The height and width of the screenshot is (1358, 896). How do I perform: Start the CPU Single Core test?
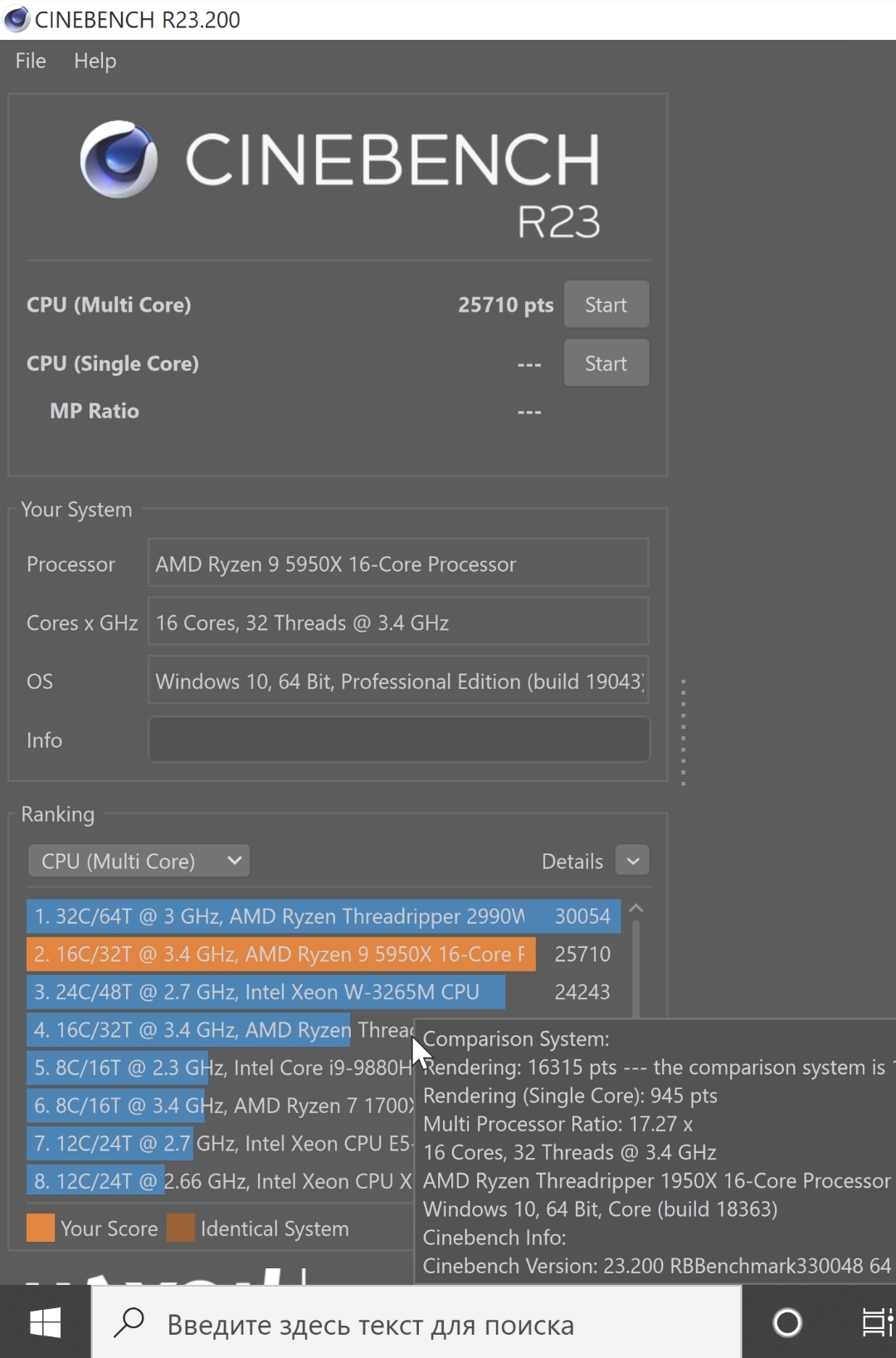(606, 363)
